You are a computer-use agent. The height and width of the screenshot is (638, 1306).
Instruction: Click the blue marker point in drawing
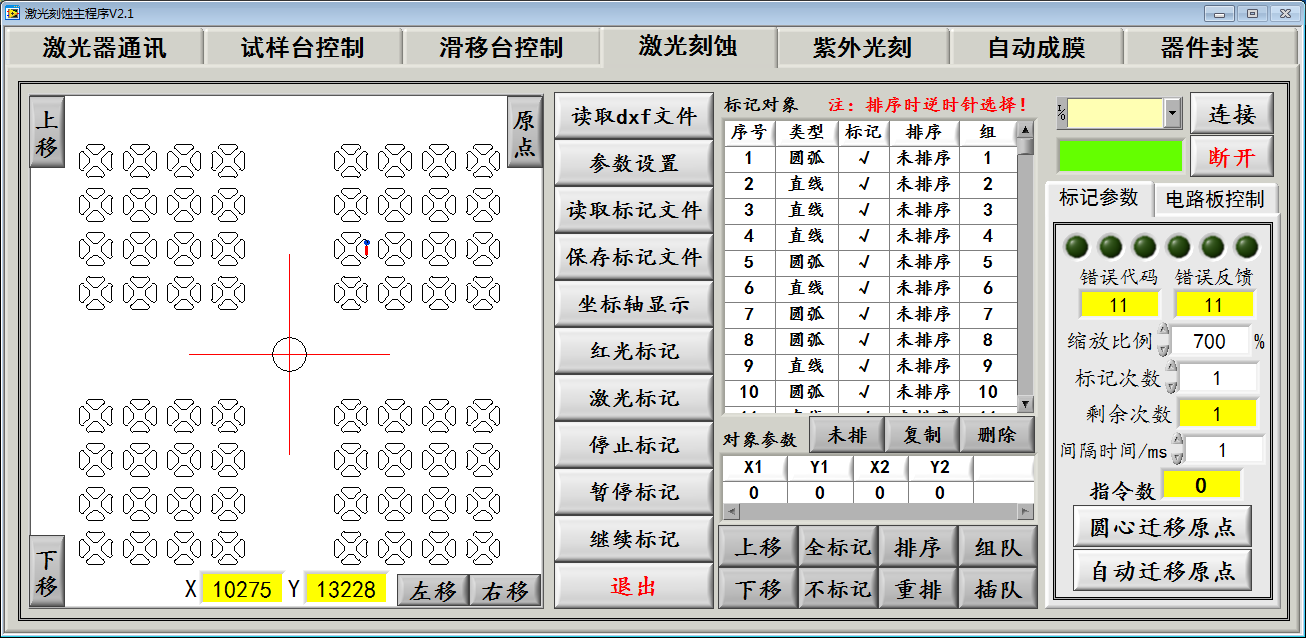(x=367, y=243)
